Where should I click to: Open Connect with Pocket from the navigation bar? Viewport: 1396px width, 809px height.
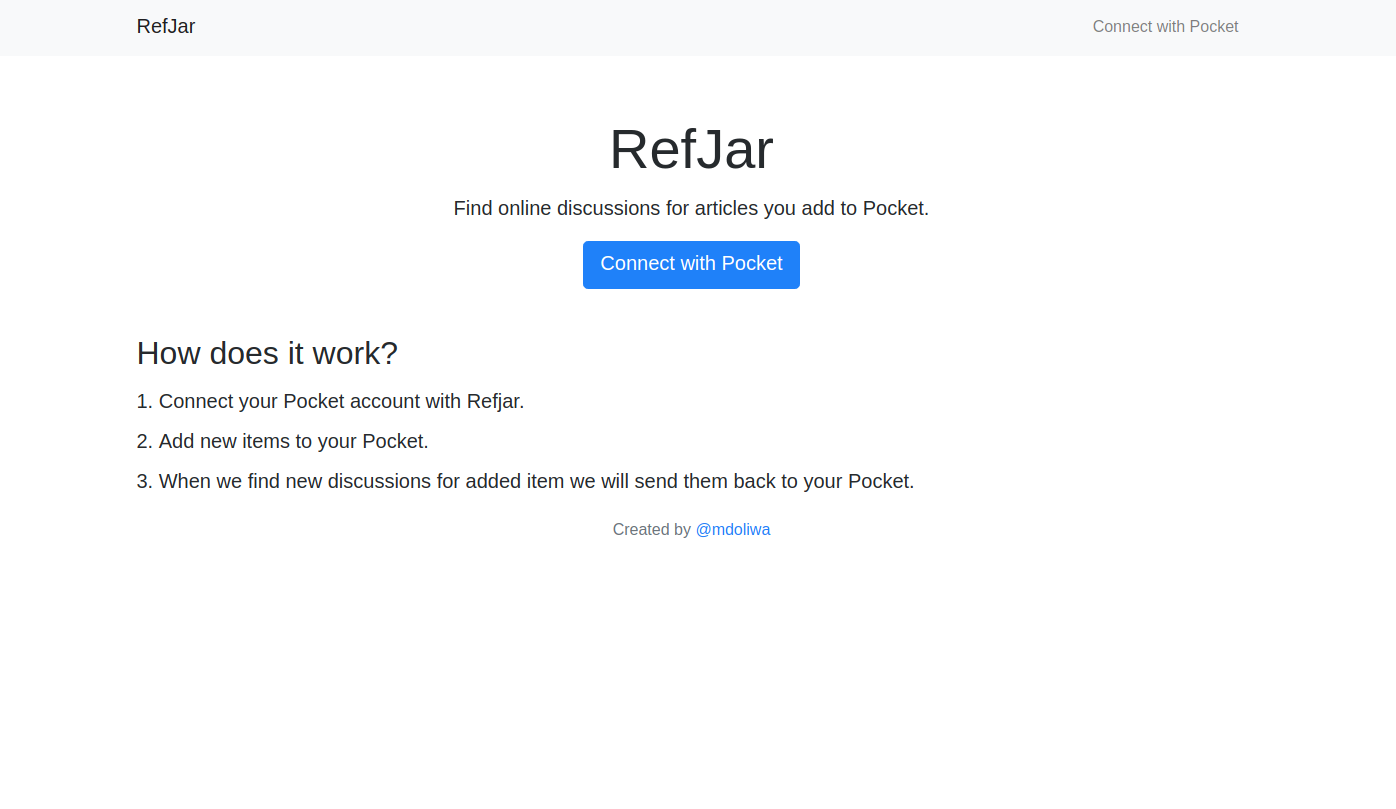(1165, 26)
